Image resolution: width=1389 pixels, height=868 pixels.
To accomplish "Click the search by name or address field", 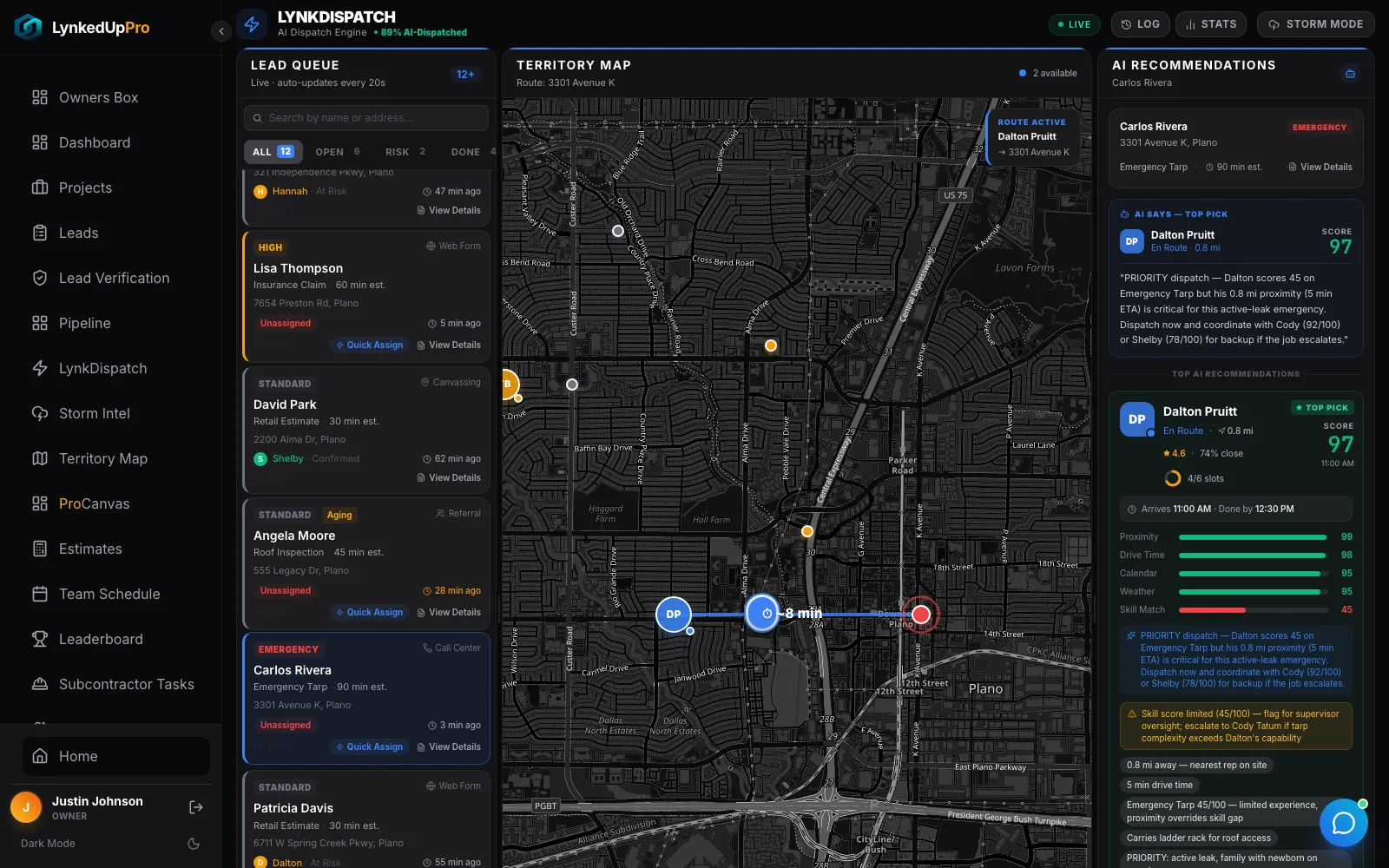I will click(366, 118).
